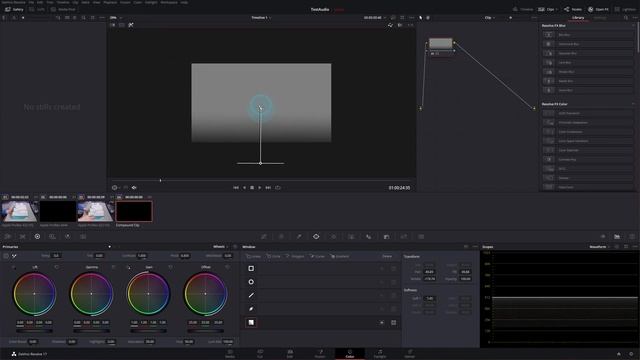Screen dimensions: 640x360
Task: Open the viewer zoom dropdown
Action: click(x=116, y=18)
